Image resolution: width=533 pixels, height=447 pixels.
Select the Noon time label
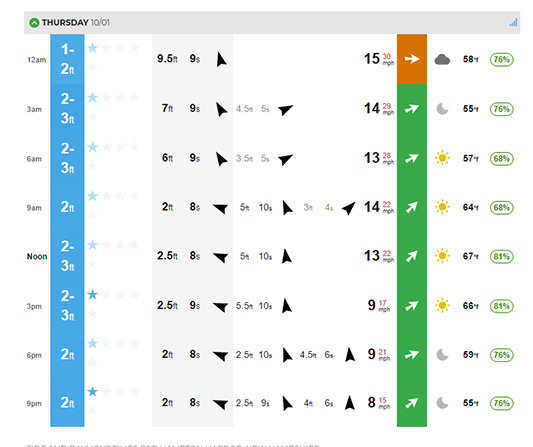tap(37, 256)
